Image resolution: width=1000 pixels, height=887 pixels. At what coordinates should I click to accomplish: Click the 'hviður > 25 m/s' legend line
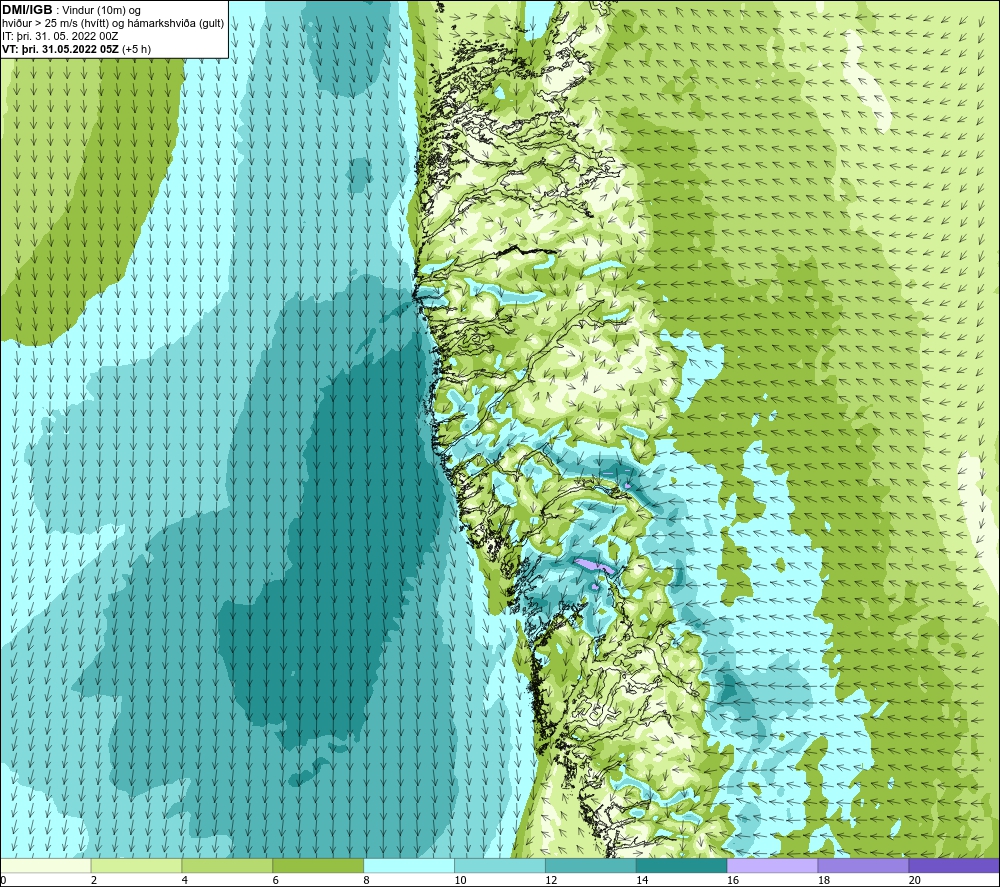[113, 24]
